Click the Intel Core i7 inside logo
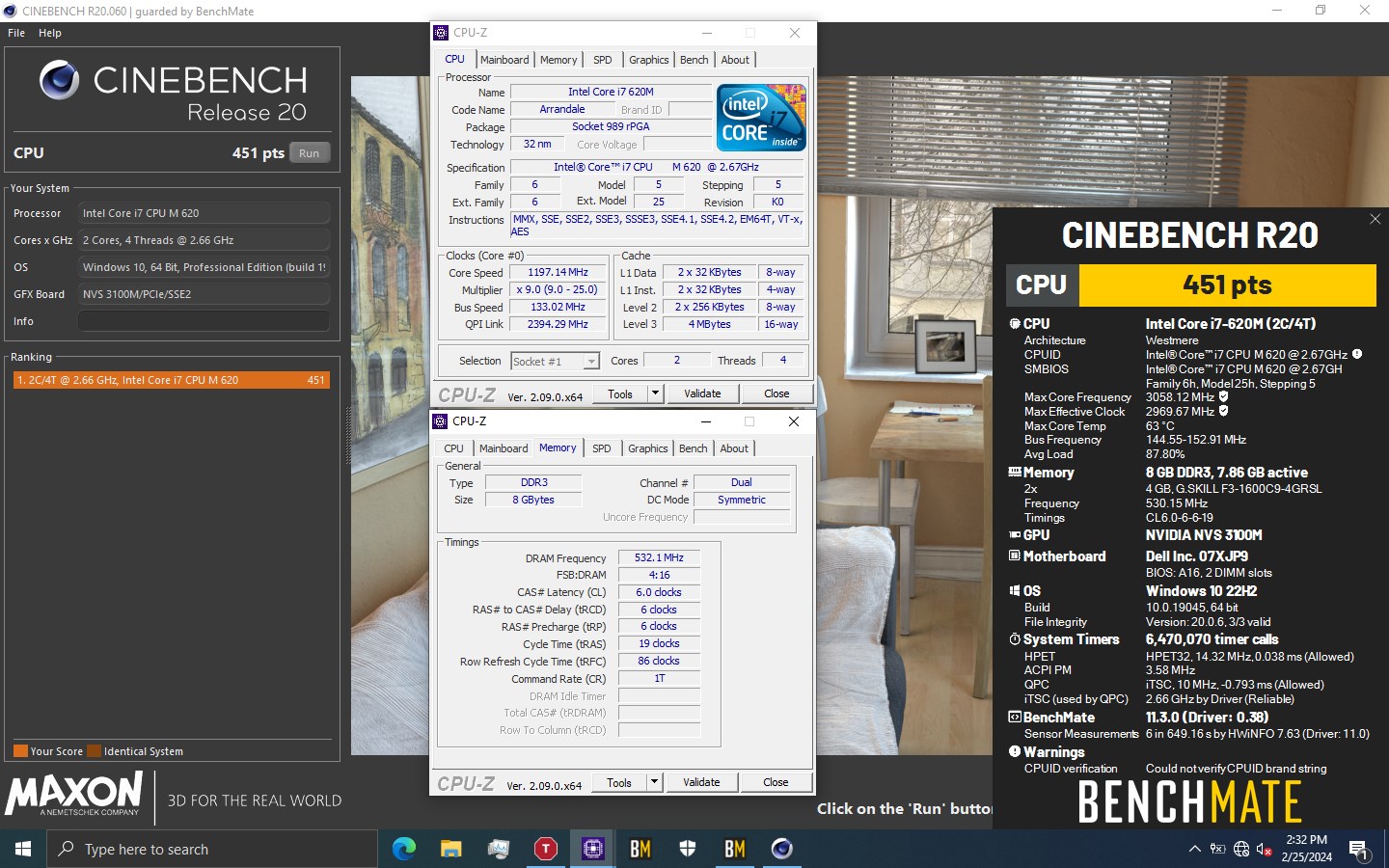 click(x=761, y=118)
